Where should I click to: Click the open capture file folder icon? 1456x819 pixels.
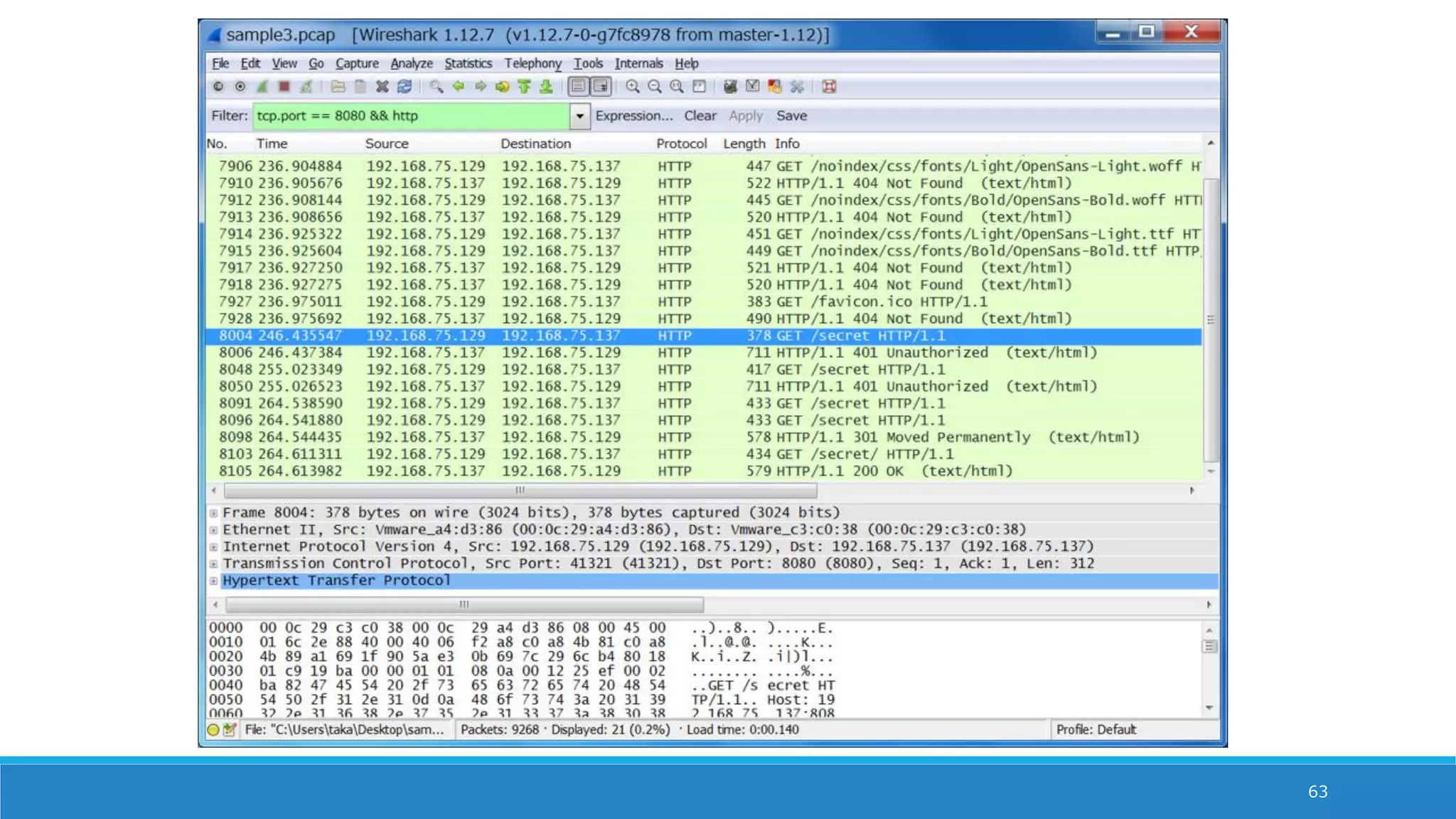click(338, 87)
